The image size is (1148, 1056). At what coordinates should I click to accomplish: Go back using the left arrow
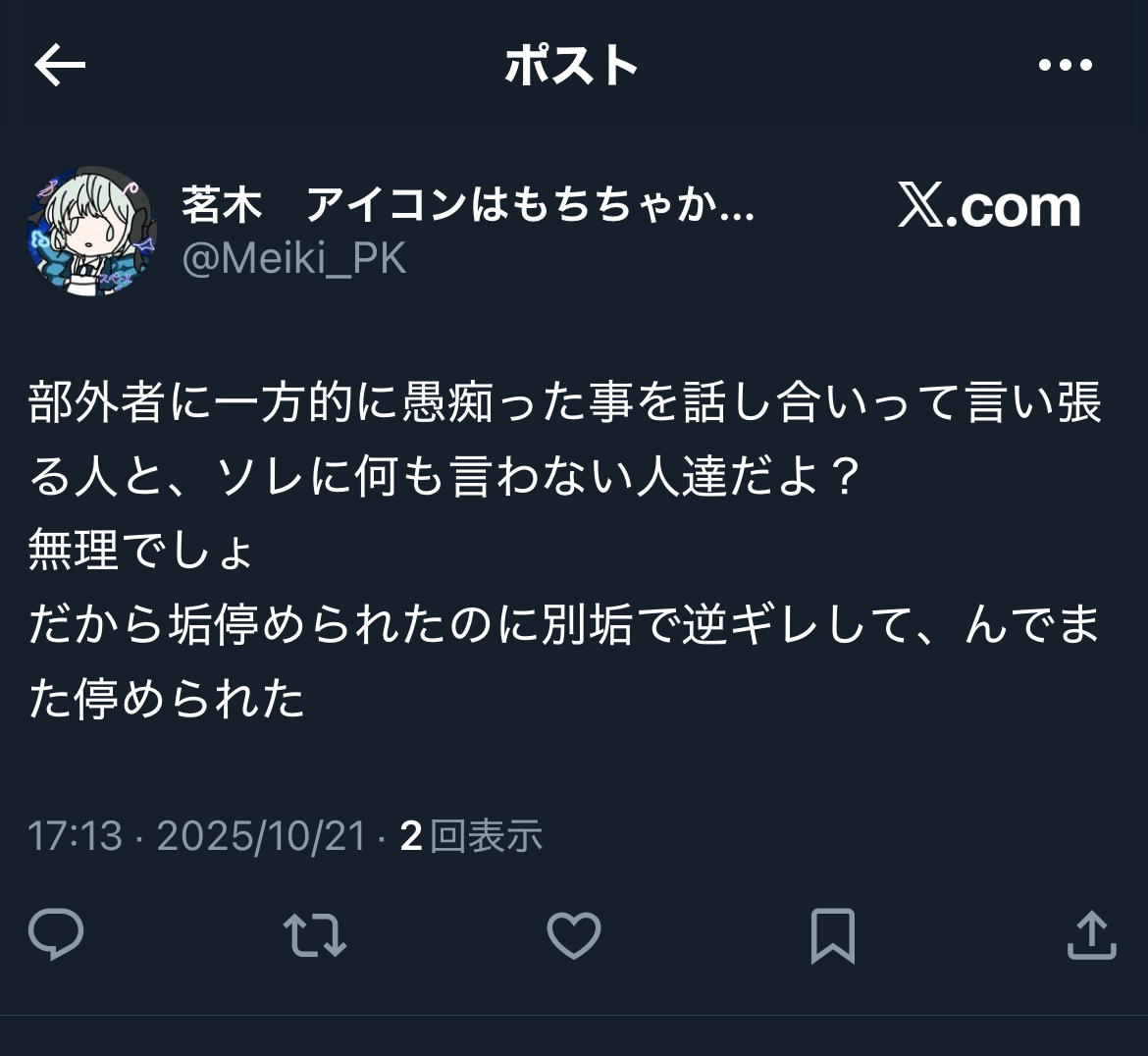coord(60,65)
